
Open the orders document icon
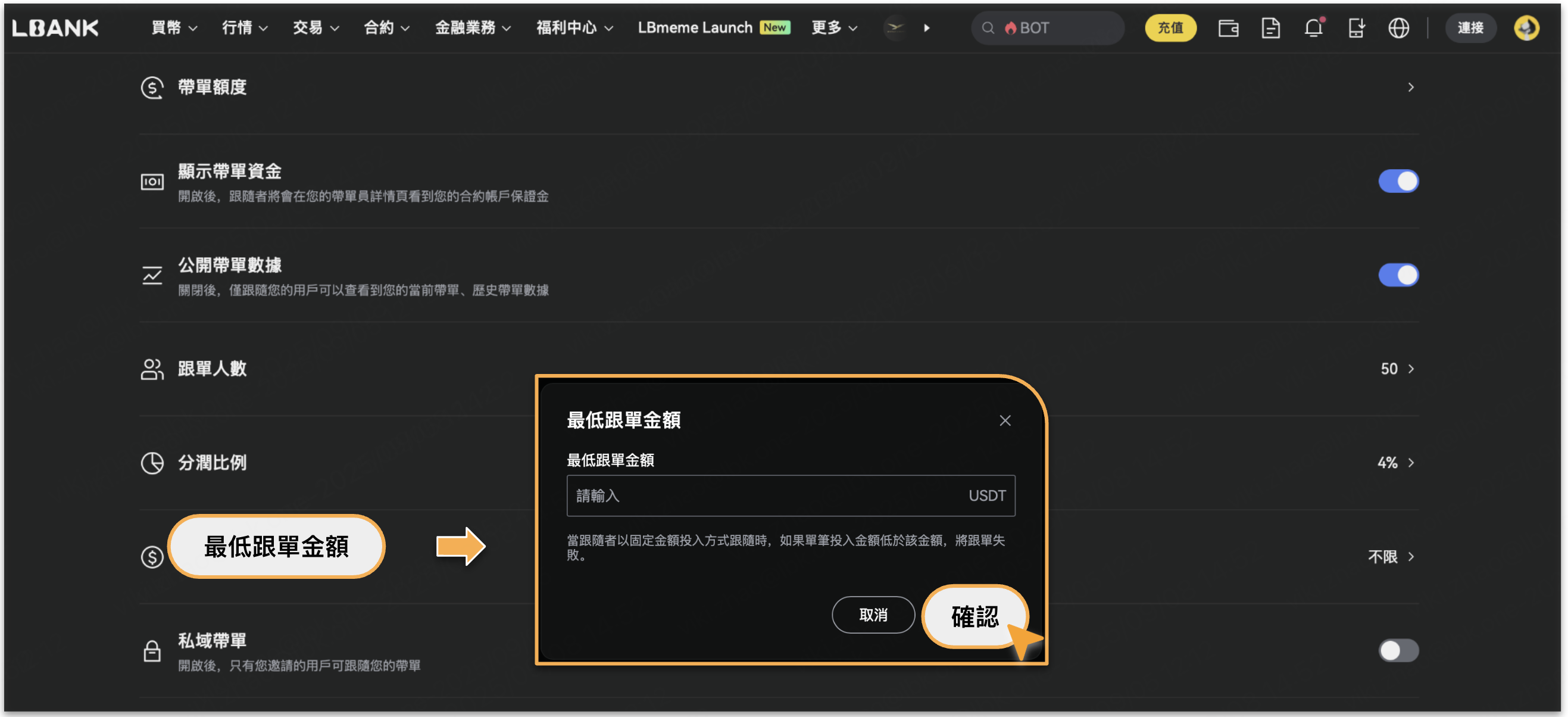[x=1270, y=28]
